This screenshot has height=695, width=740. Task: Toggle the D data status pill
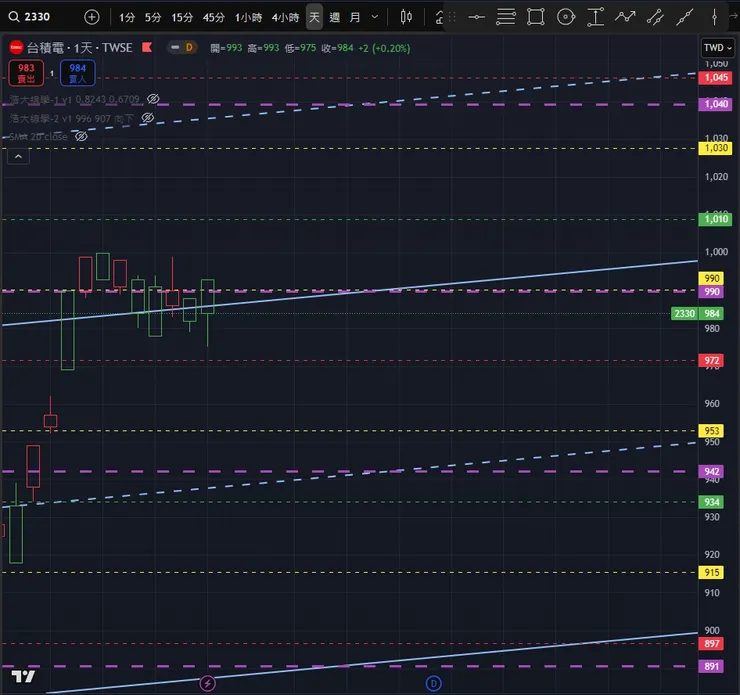point(183,48)
